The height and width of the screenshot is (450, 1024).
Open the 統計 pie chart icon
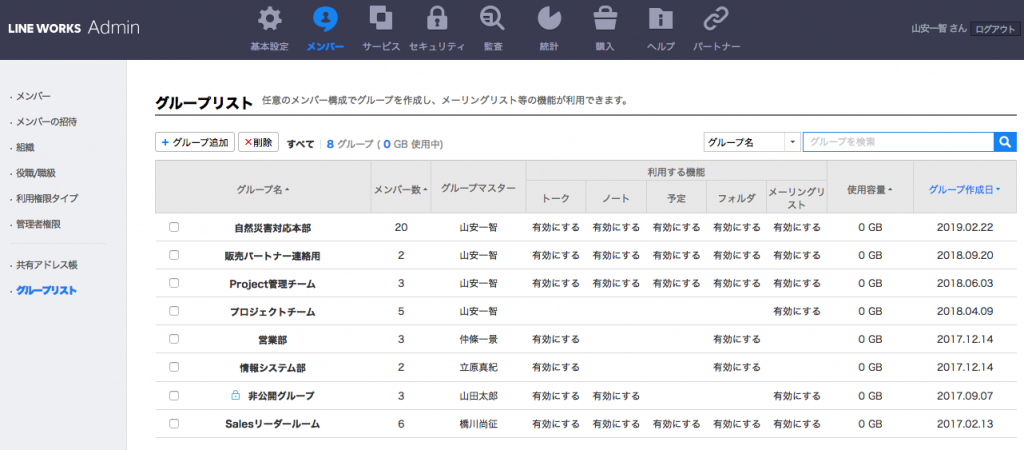pyautogui.click(x=548, y=20)
